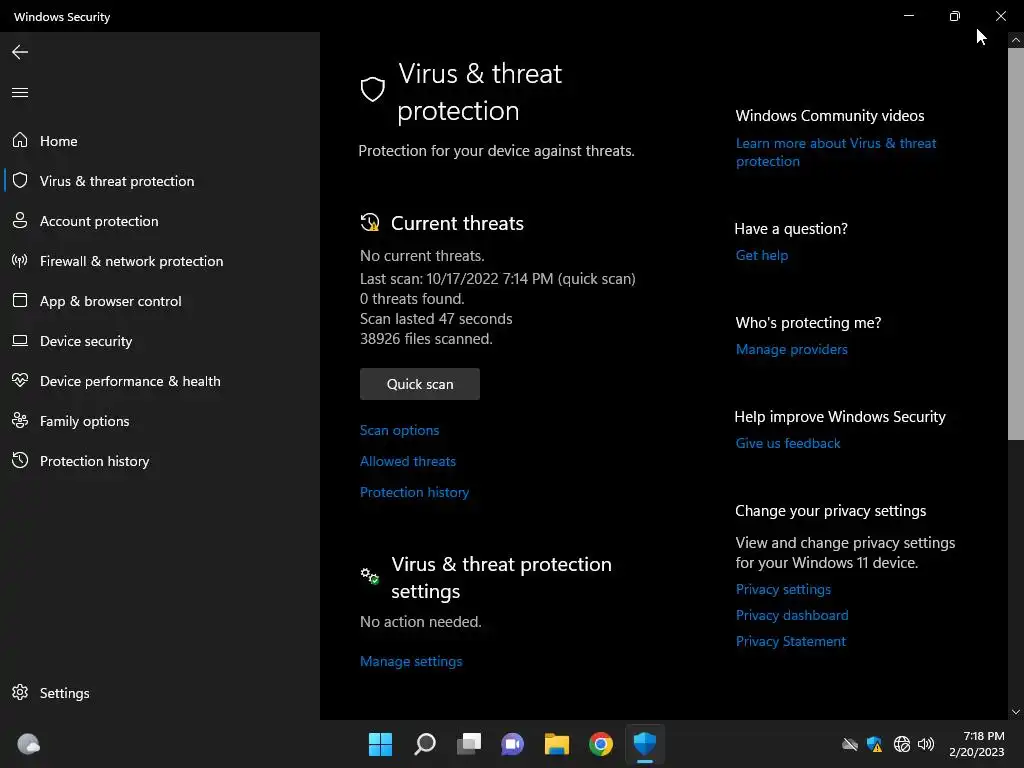Click the Firewall & network protection icon
The image size is (1024, 768).
[20, 261]
